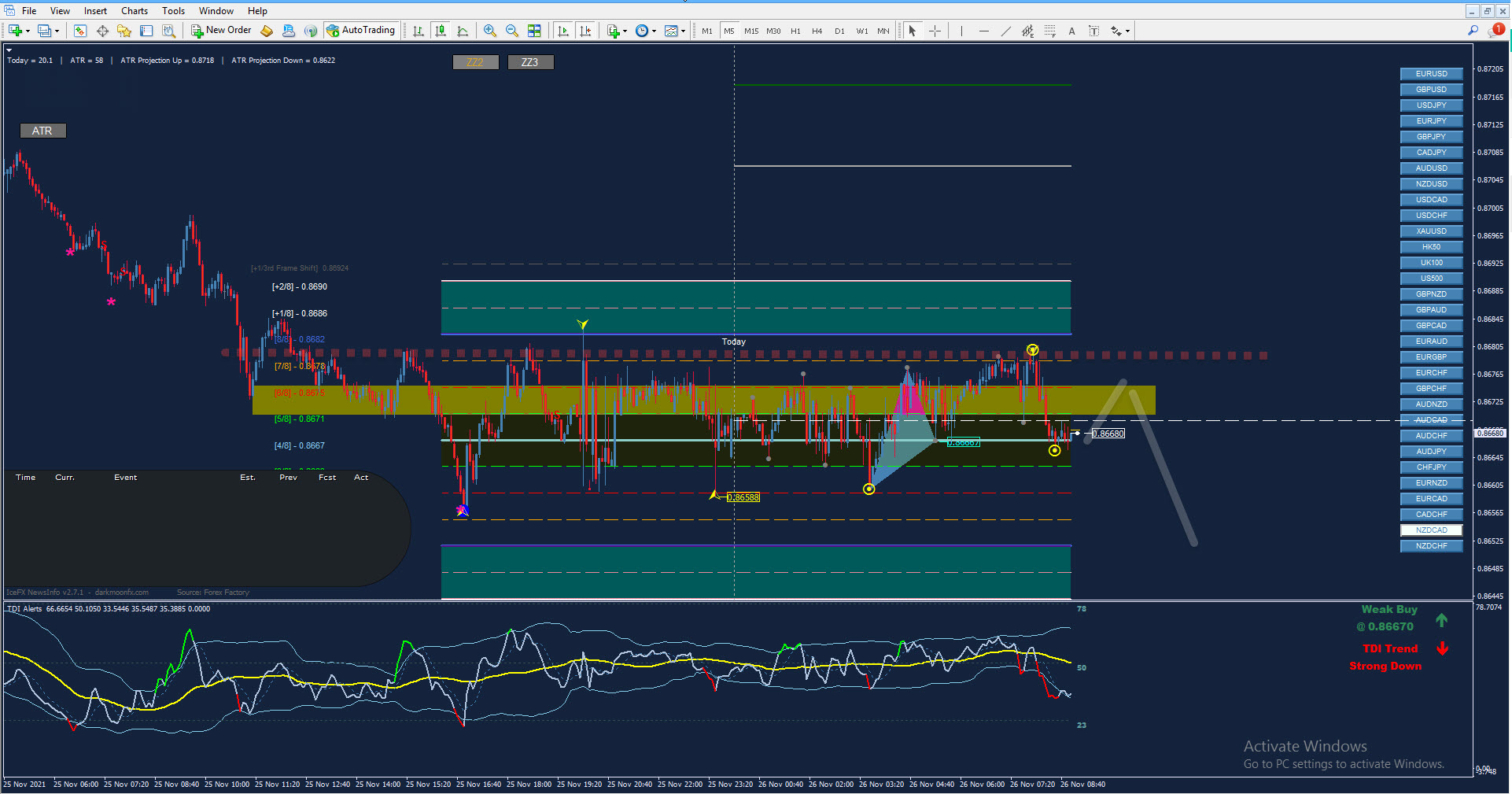Click the Tile Windows icon
Image resolution: width=1512 pixels, height=794 pixels.
click(x=534, y=31)
